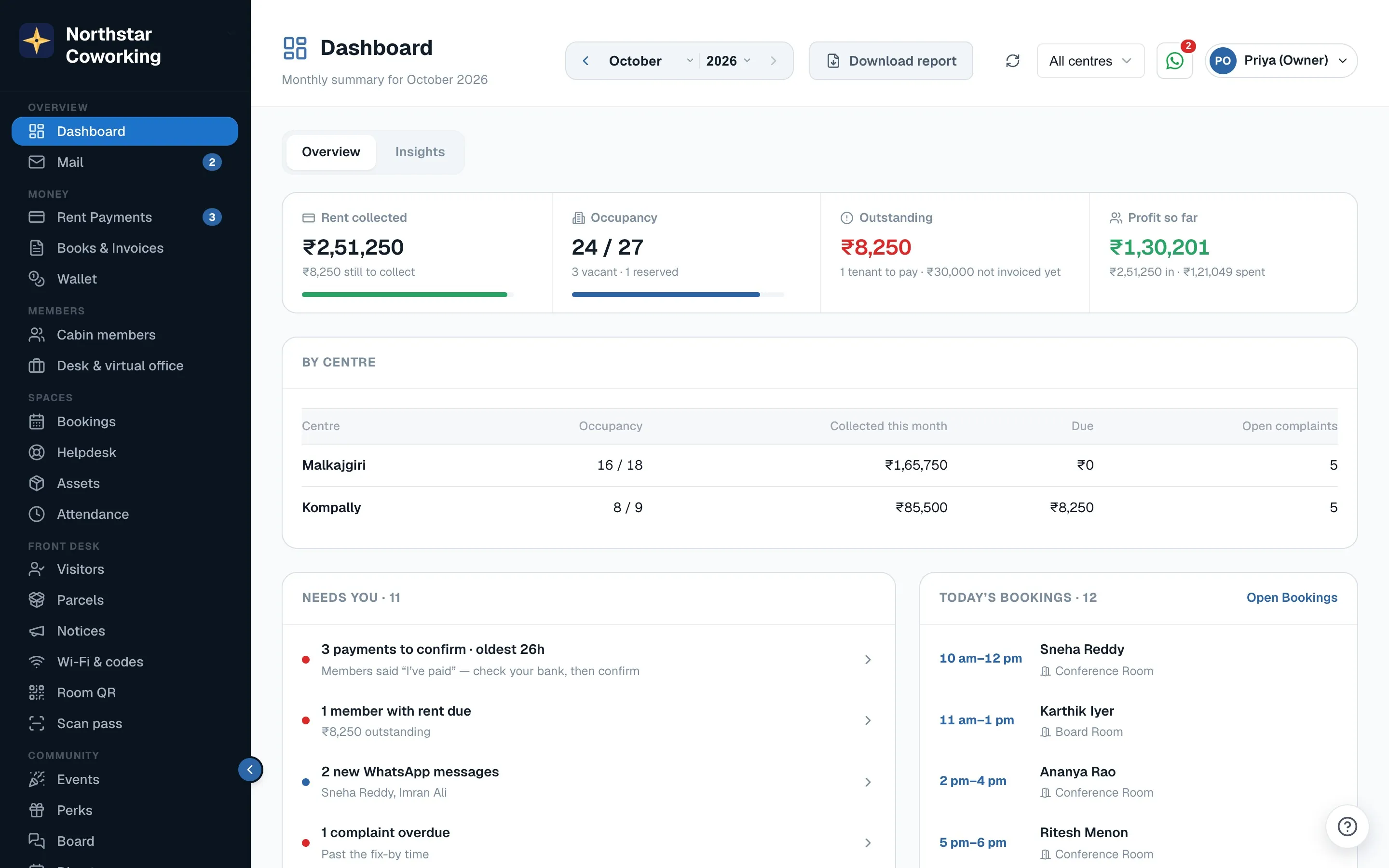Expand 1 complaint overdue item
Image resolution: width=1389 pixels, height=868 pixels.
coord(588,843)
